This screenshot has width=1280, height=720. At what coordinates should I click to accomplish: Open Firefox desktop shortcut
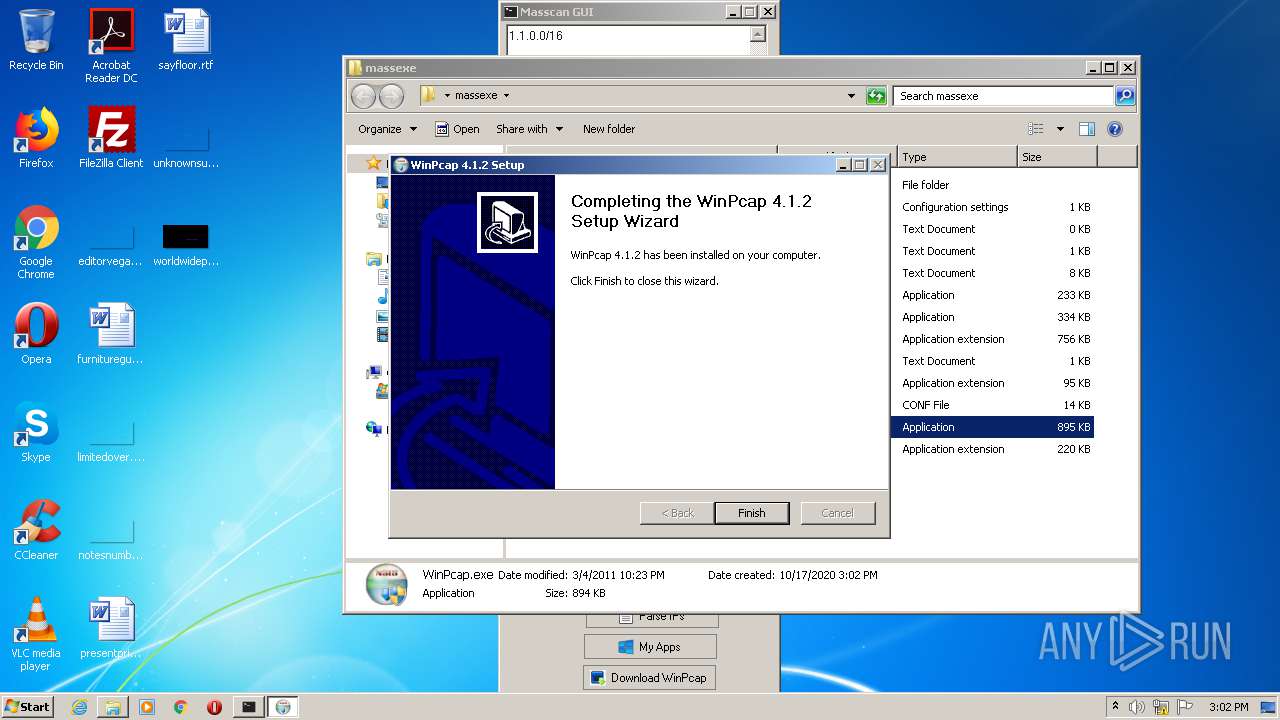(x=36, y=138)
